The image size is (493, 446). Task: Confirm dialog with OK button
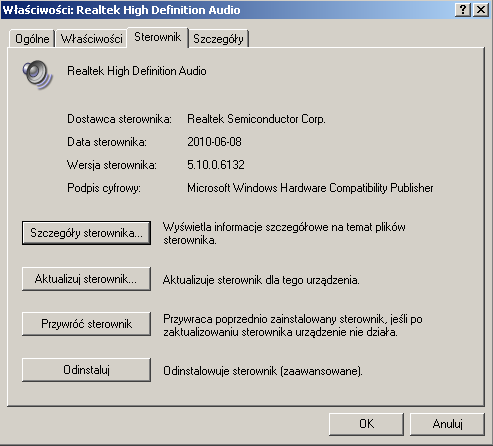pyautogui.click(x=366, y=424)
